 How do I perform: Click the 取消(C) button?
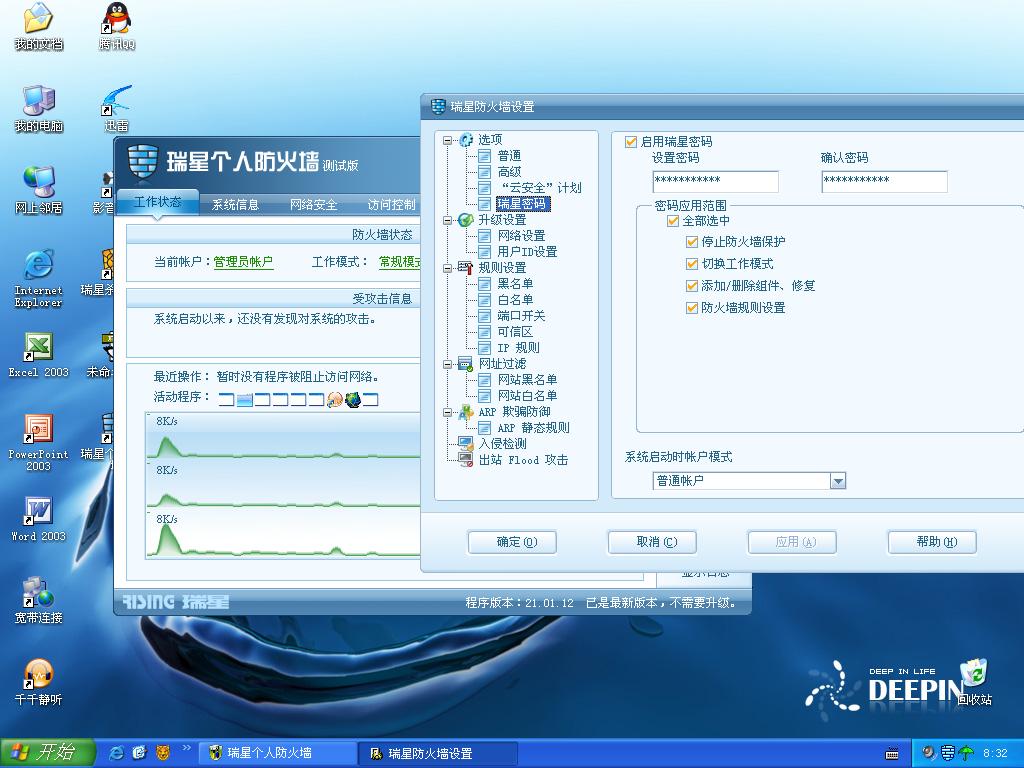click(x=652, y=542)
